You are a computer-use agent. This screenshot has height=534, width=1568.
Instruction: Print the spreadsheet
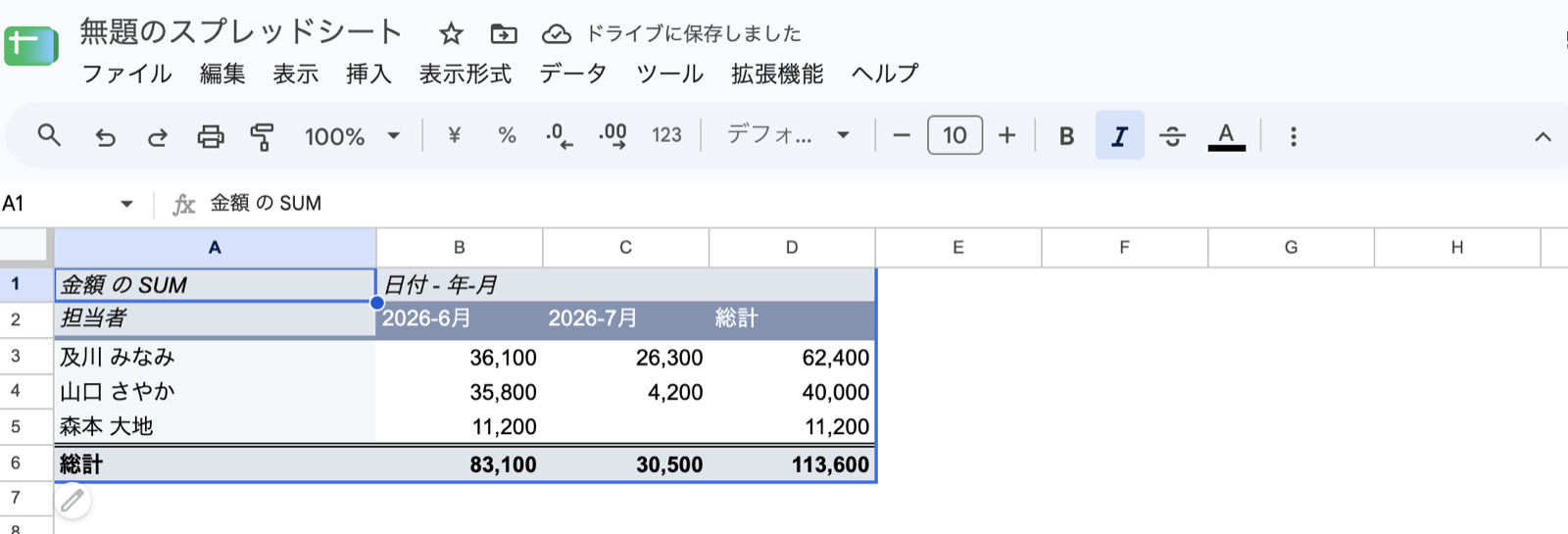(x=211, y=136)
